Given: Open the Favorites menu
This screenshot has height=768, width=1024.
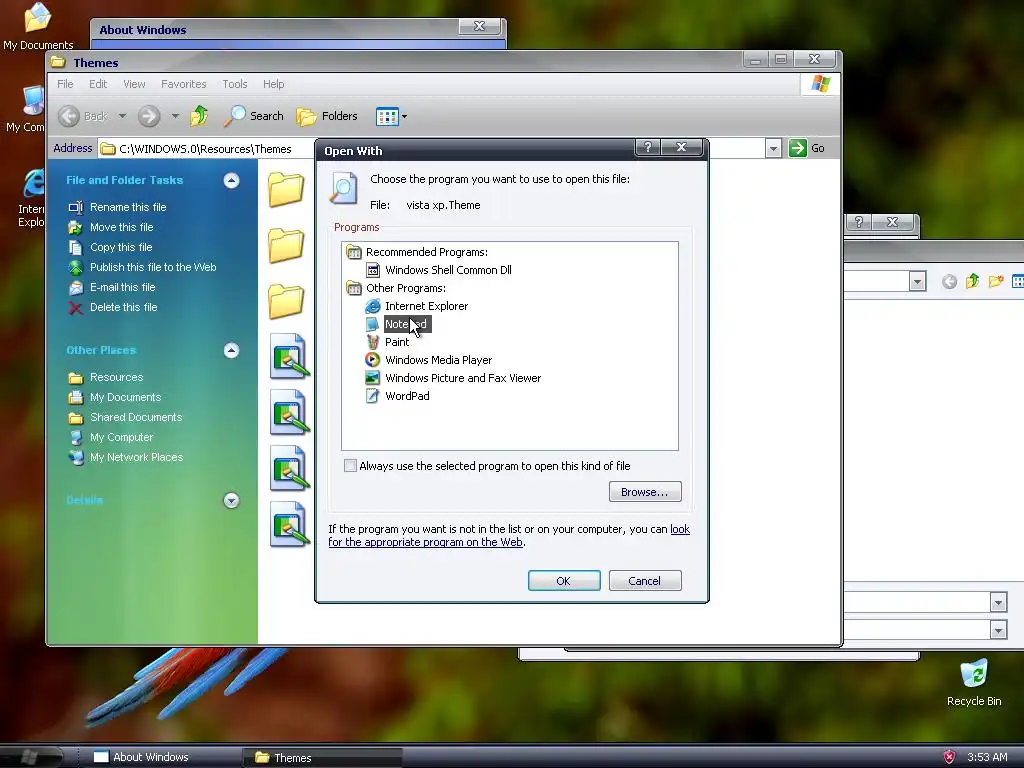Looking at the screenshot, I should click(x=184, y=84).
